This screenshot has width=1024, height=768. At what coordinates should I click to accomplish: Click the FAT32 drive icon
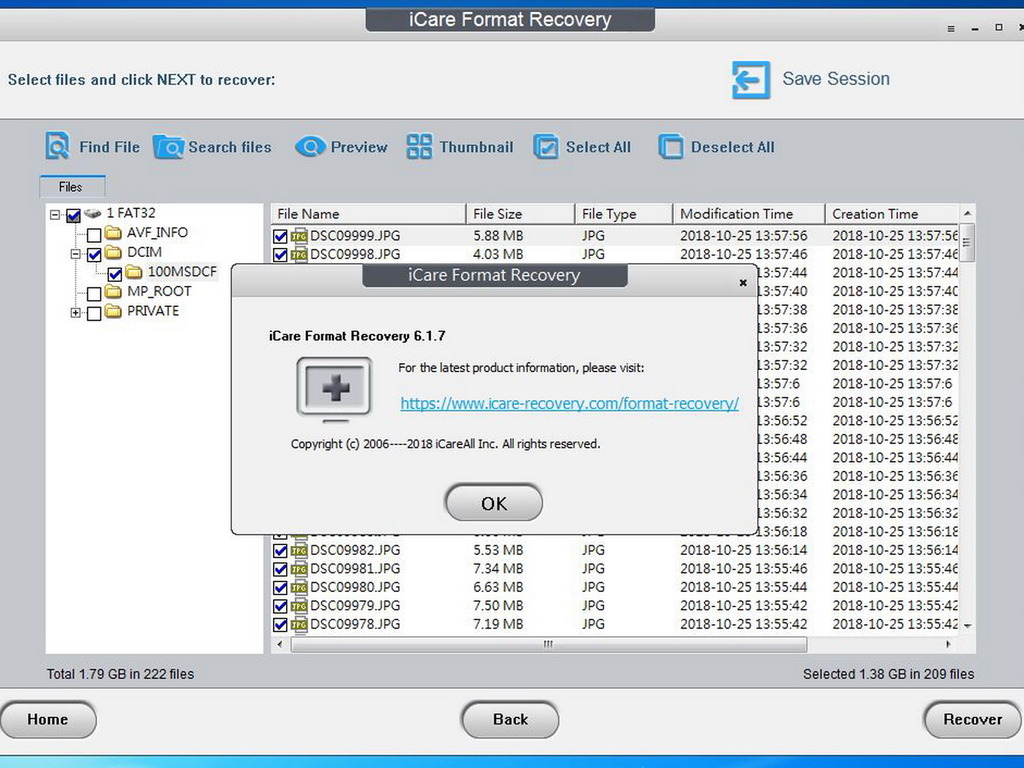tap(93, 213)
